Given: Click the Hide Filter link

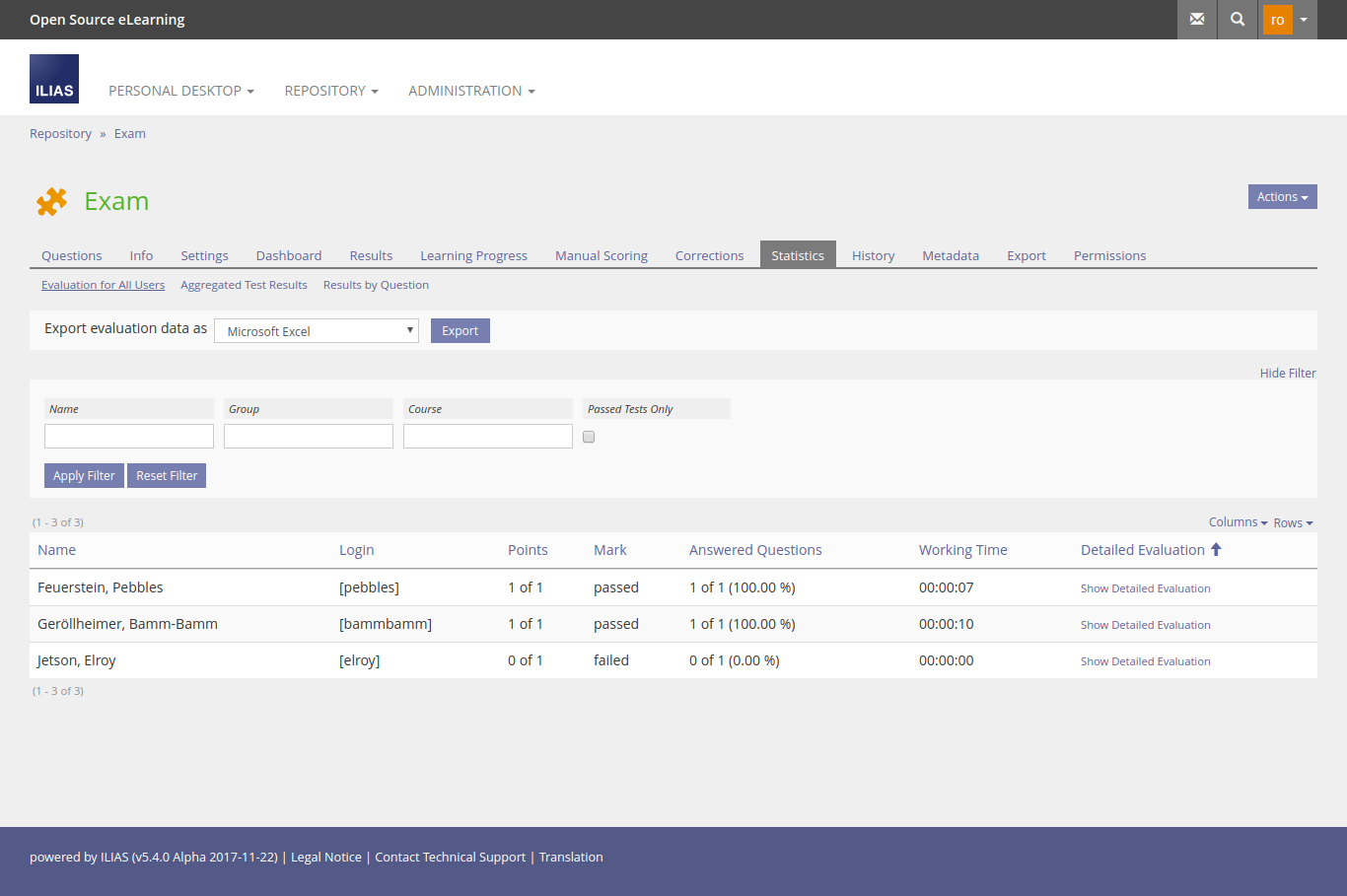Looking at the screenshot, I should (x=1287, y=374).
